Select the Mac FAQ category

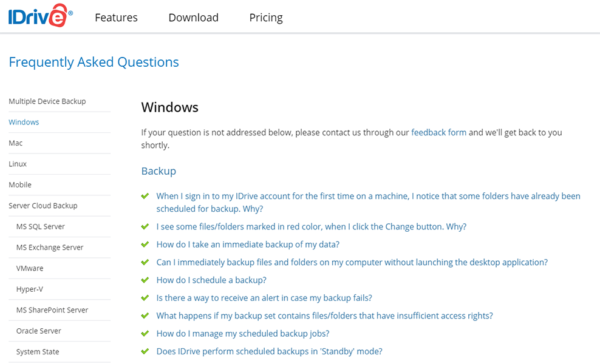[x=15, y=143]
